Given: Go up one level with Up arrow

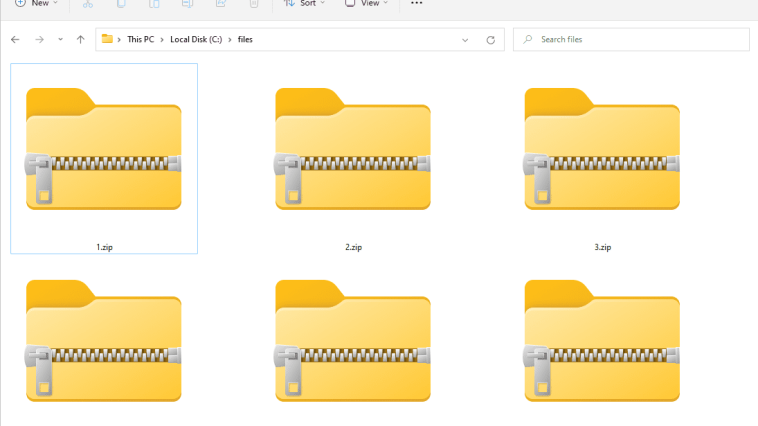Looking at the screenshot, I should (80, 40).
